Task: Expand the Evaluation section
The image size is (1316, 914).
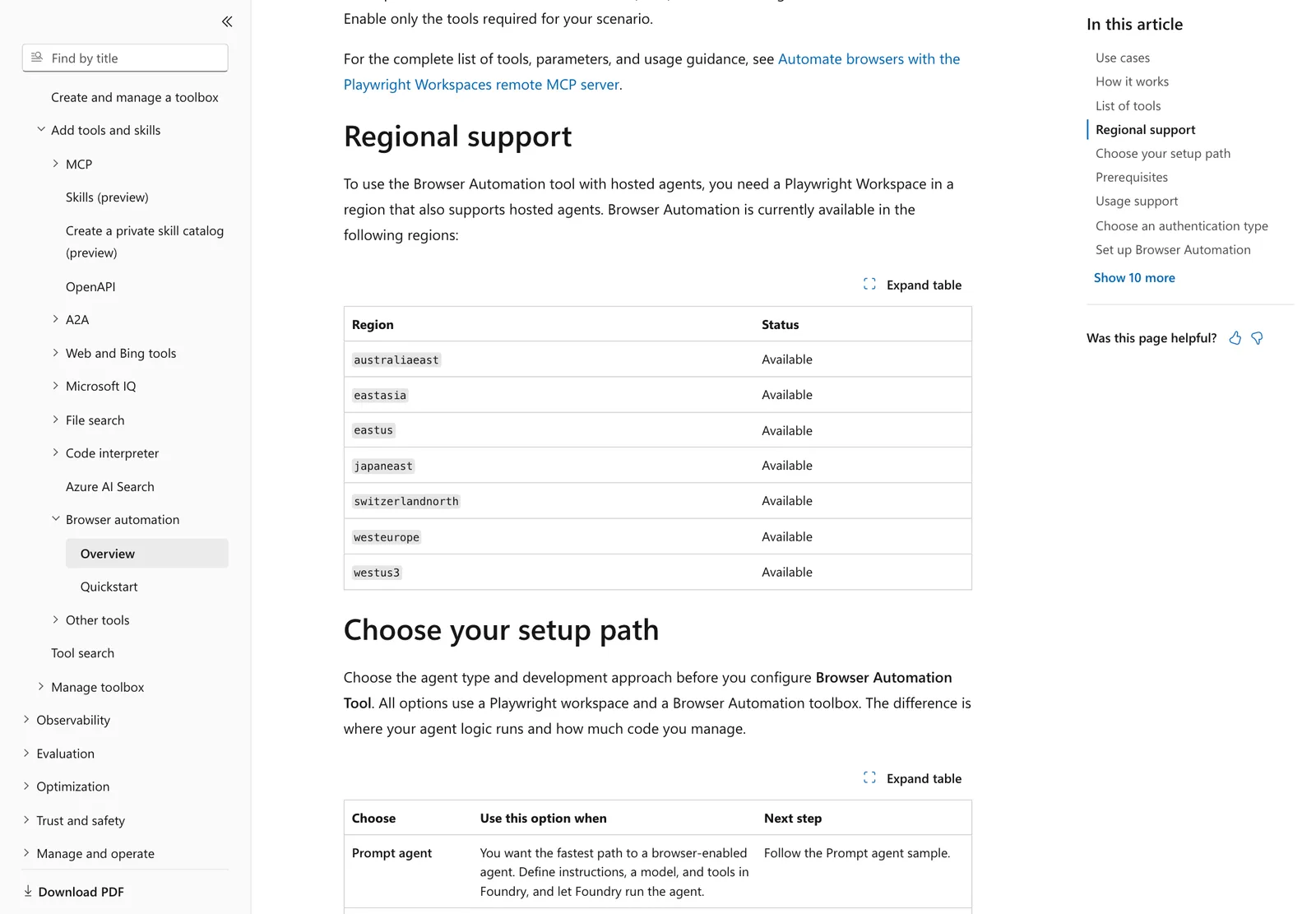Action: tap(26, 753)
